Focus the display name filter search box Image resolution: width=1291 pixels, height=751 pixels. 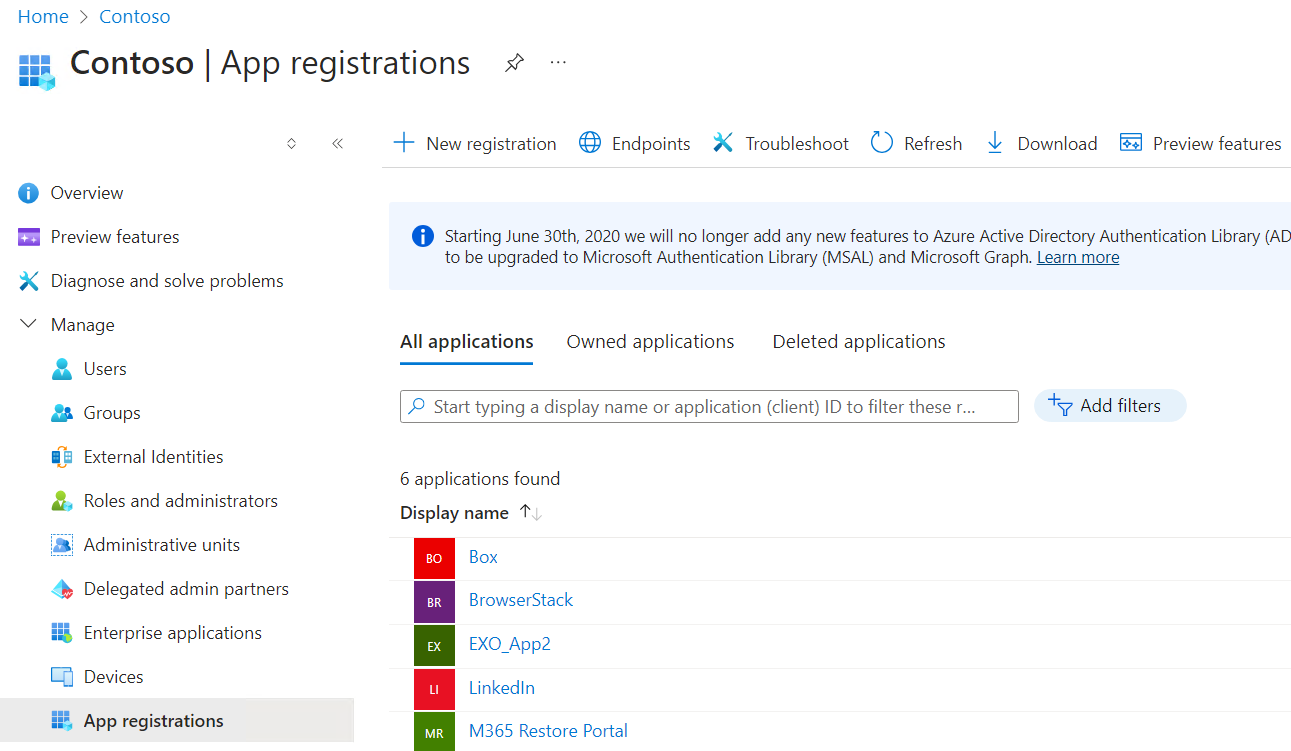tap(709, 407)
